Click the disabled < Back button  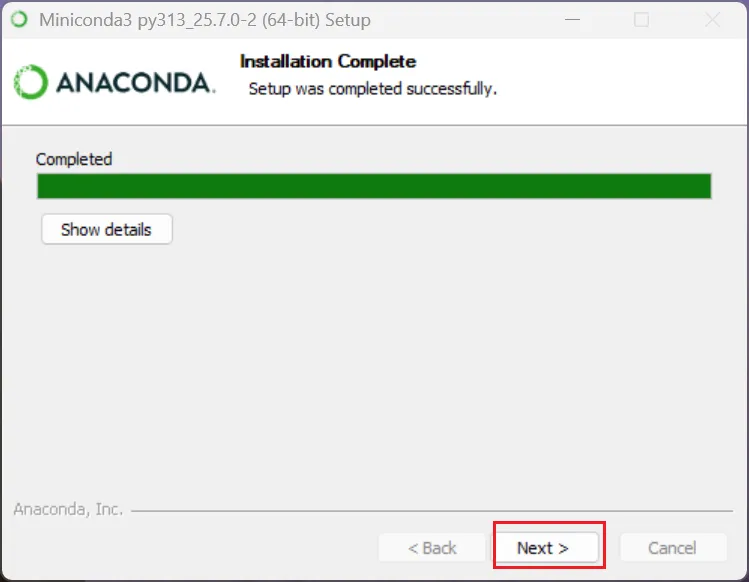[x=432, y=548]
